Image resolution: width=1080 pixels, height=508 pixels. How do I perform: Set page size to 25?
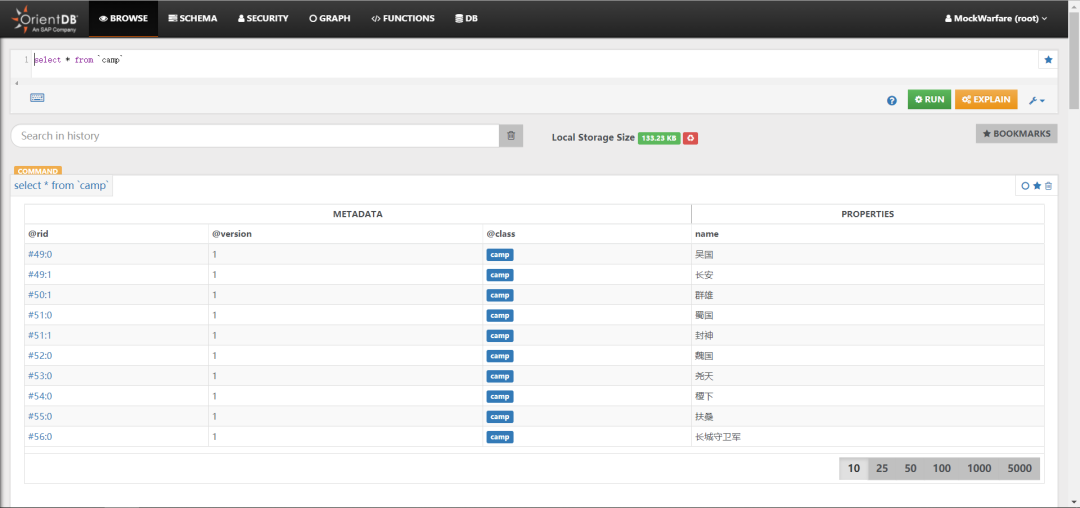(882, 468)
